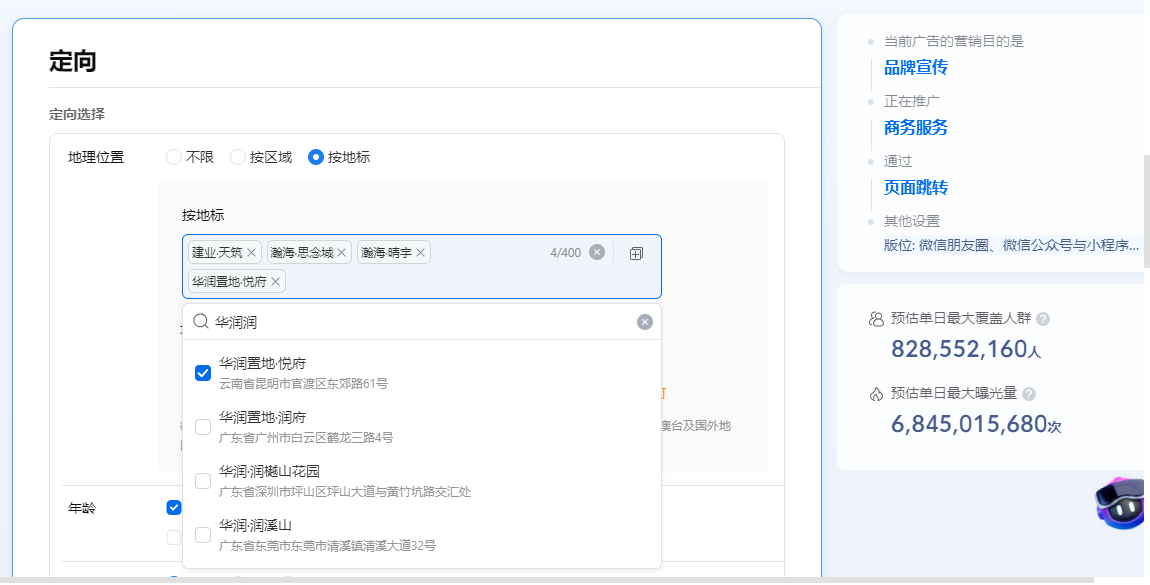Remove the 瀚海·思念城 landmark tag
The width and height of the screenshot is (1150, 585).
tap(342, 253)
